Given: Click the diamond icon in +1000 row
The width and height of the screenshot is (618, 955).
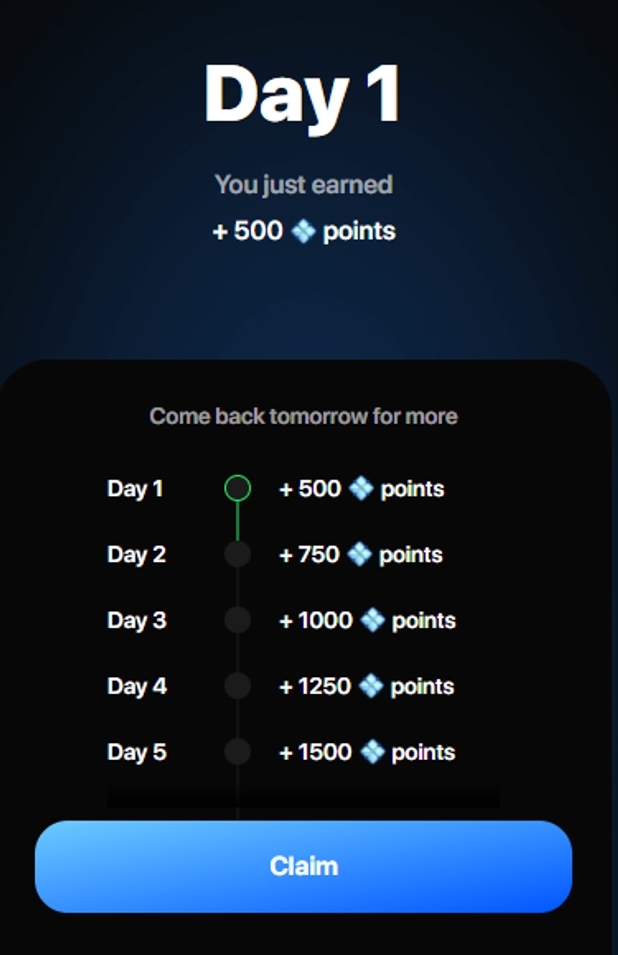Looking at the screenshot, I should click(373, 620).
